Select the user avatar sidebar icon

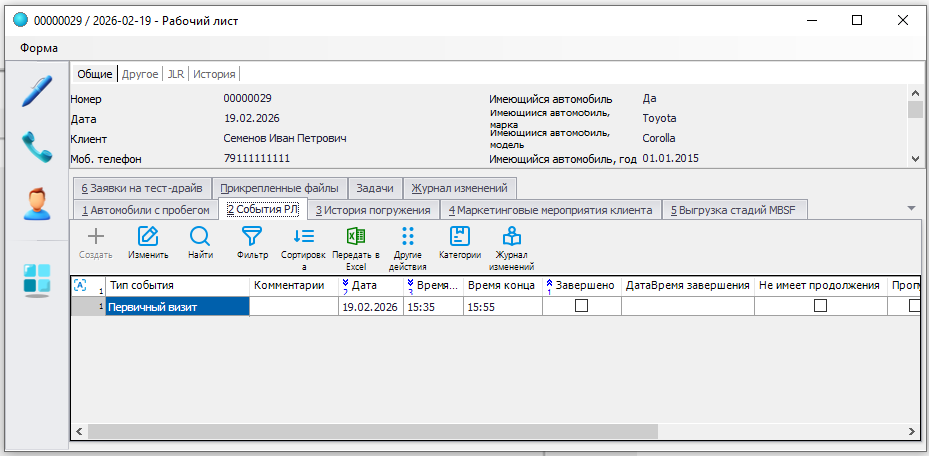tap(36, 203)
